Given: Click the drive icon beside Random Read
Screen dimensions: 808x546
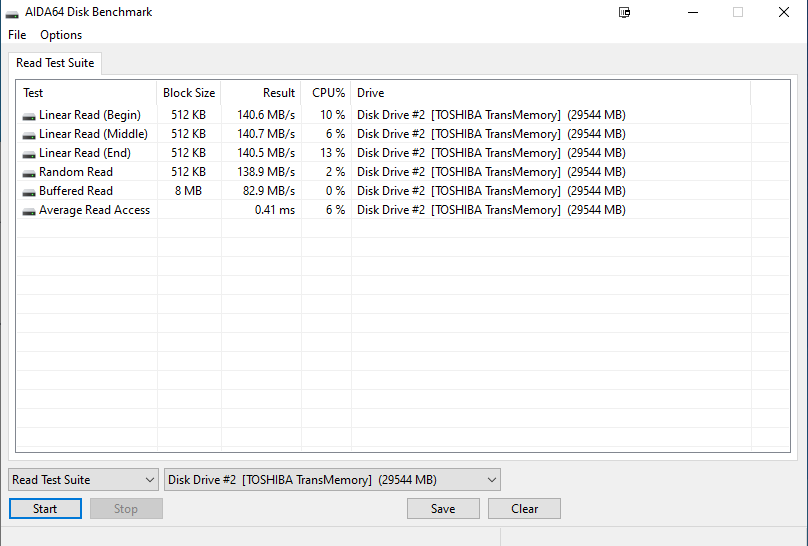Looking at the screenshot, I should click(29, 173).
